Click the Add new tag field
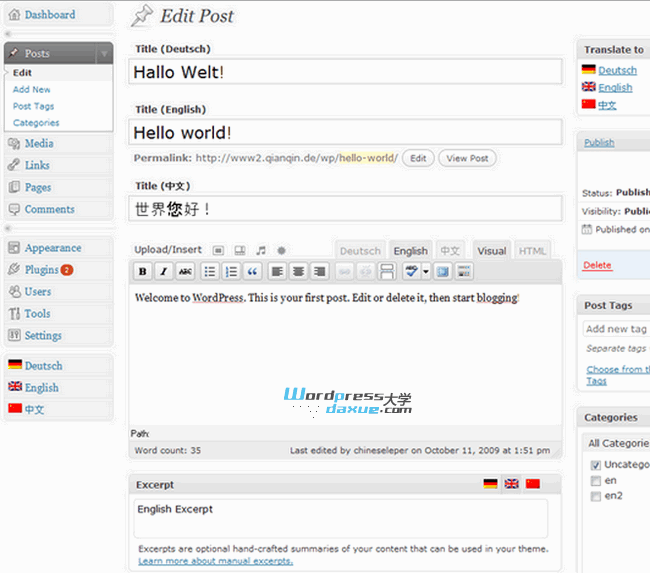The height and width of the screenshot is (573, 650). tap(616, 329)
